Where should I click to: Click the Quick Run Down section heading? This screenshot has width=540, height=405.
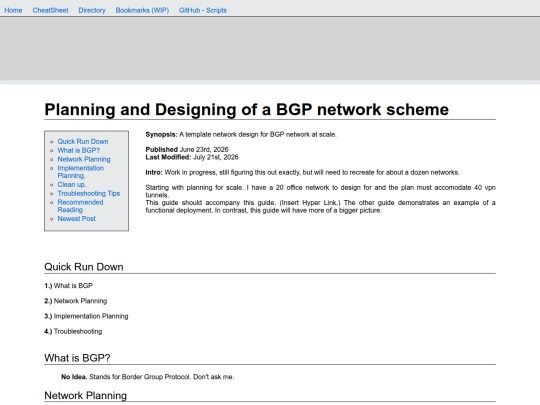click(x=84, y=267)
